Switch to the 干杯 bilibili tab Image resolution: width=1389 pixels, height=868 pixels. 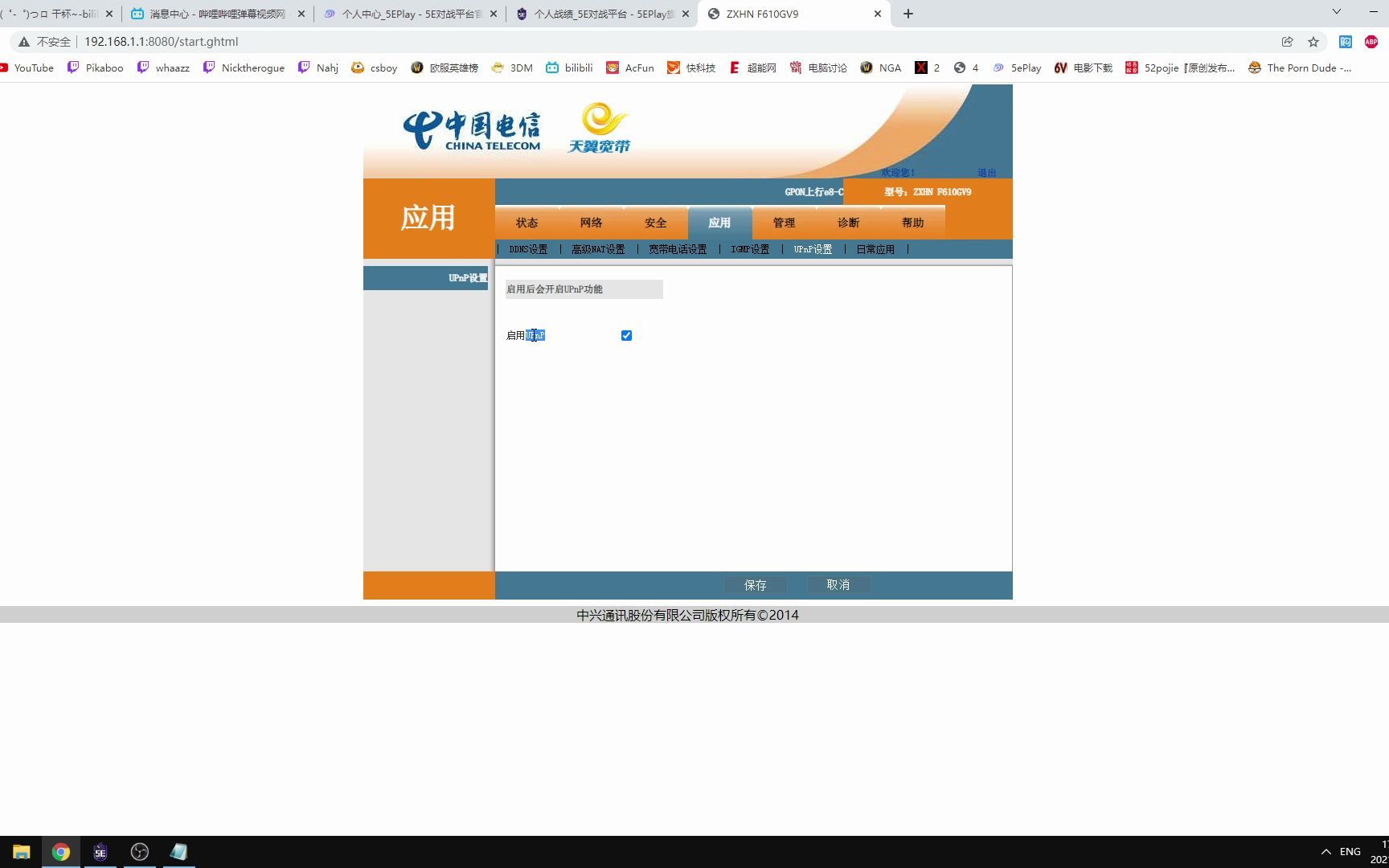pos(58,14)
